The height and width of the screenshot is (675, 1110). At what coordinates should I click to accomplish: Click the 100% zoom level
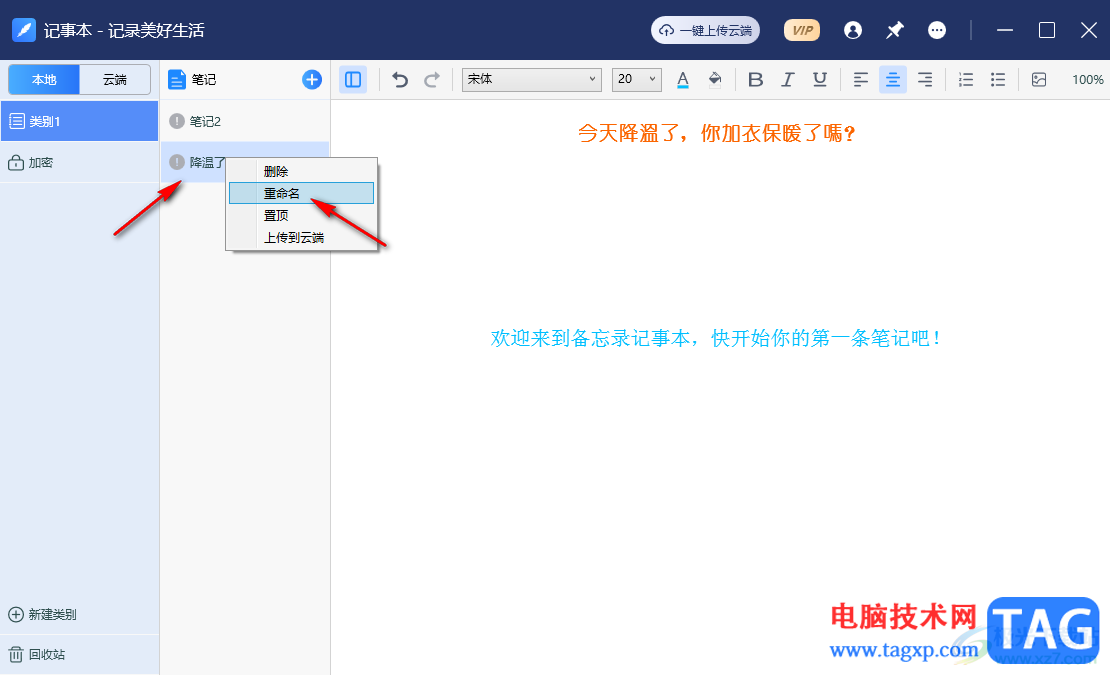[x=1087, y=79]
